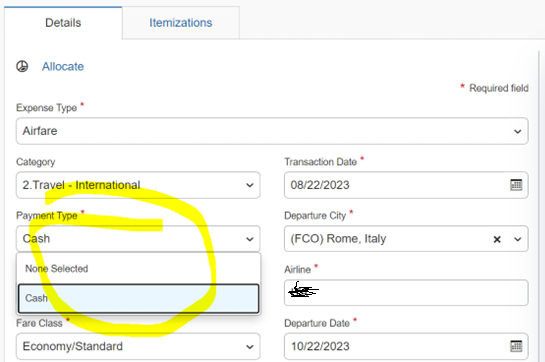Open the Category dropdown

coord(138,185)
